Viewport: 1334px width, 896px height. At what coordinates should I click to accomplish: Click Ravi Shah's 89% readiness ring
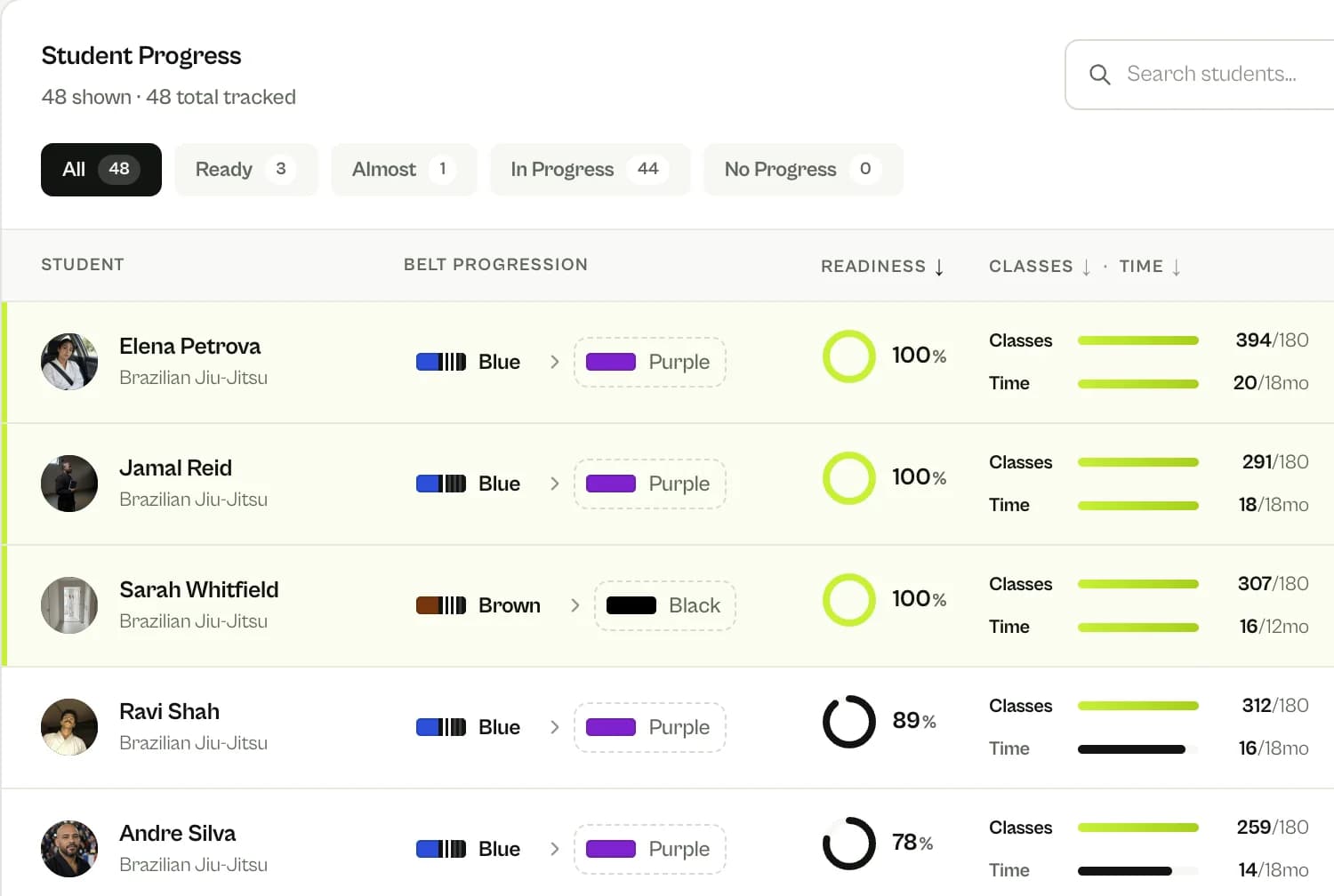coord(849,722)
